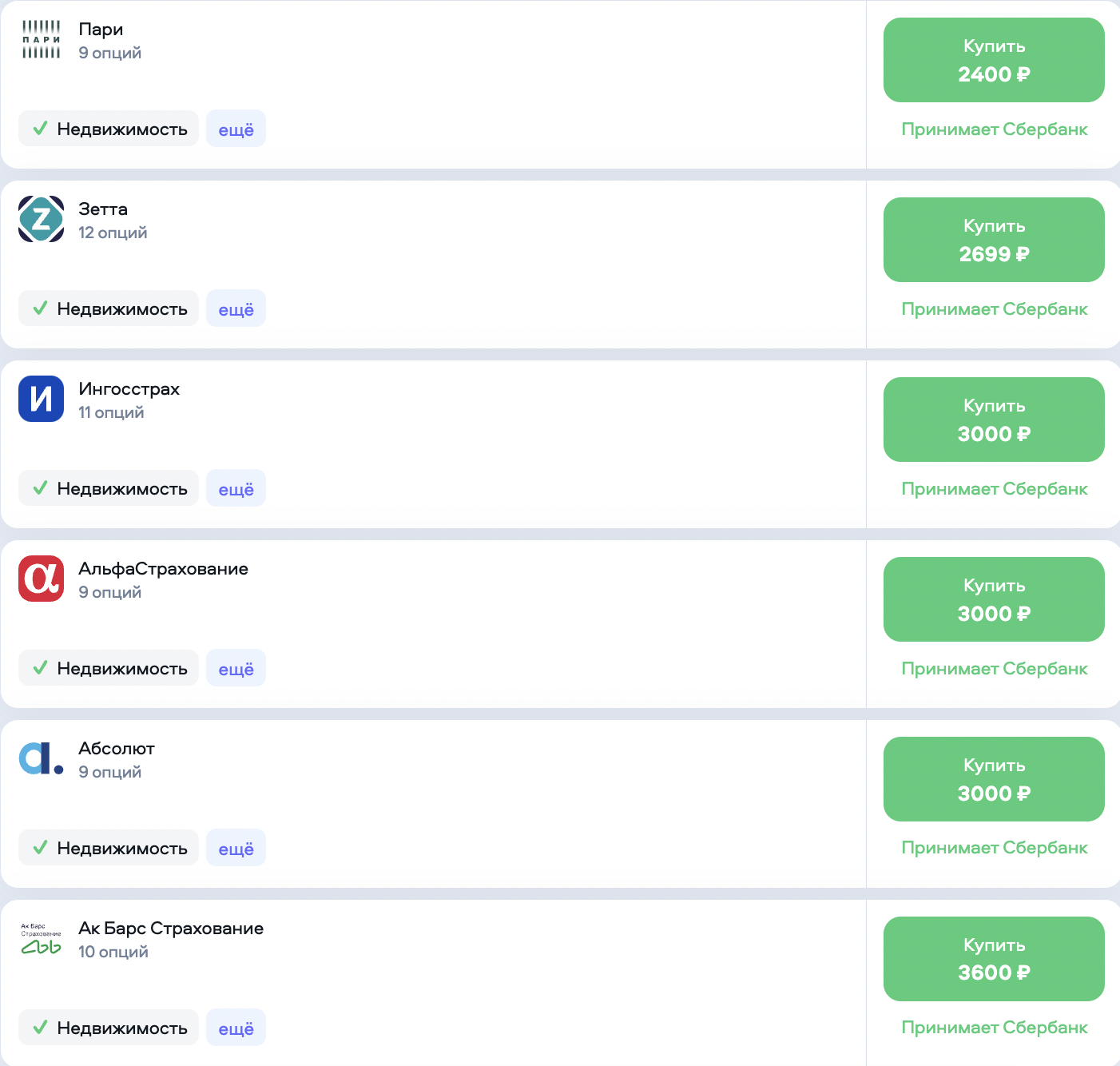Click the Пари company logo
Screen dimensions: 1120x1066
[x=41, y=39]
